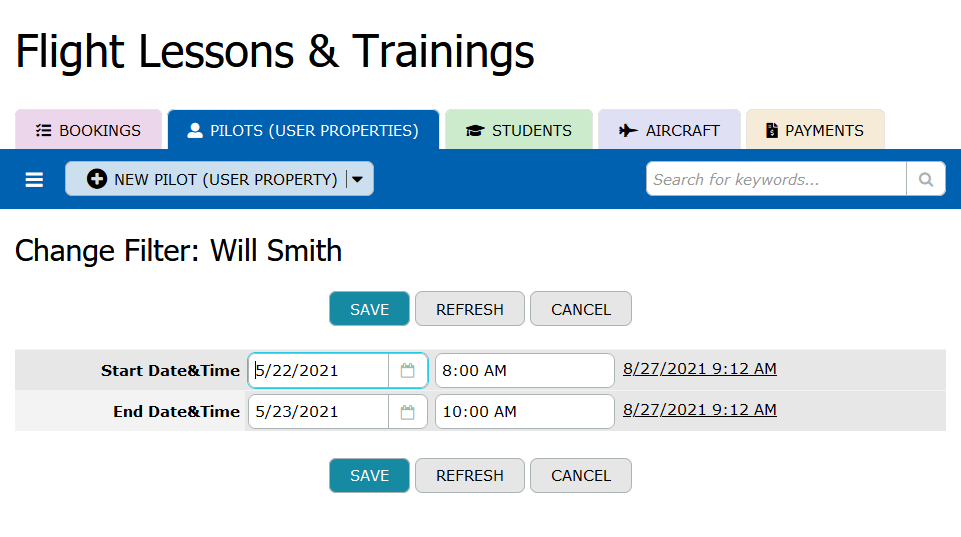Image resolution: width=961 pixels, height=537 pixels.
Task: Click the bottom Cancel button
Action: tap(581, 476)
